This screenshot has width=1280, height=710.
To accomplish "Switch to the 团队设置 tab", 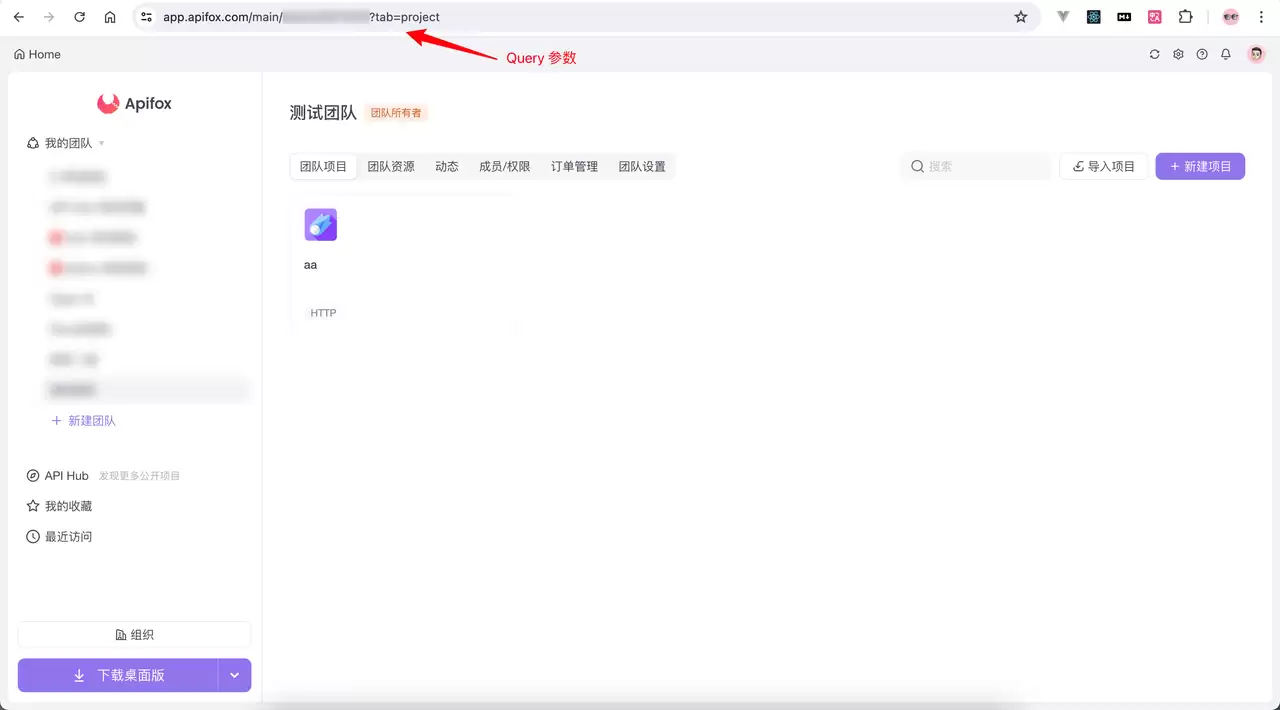I will (x=642, y=167).
